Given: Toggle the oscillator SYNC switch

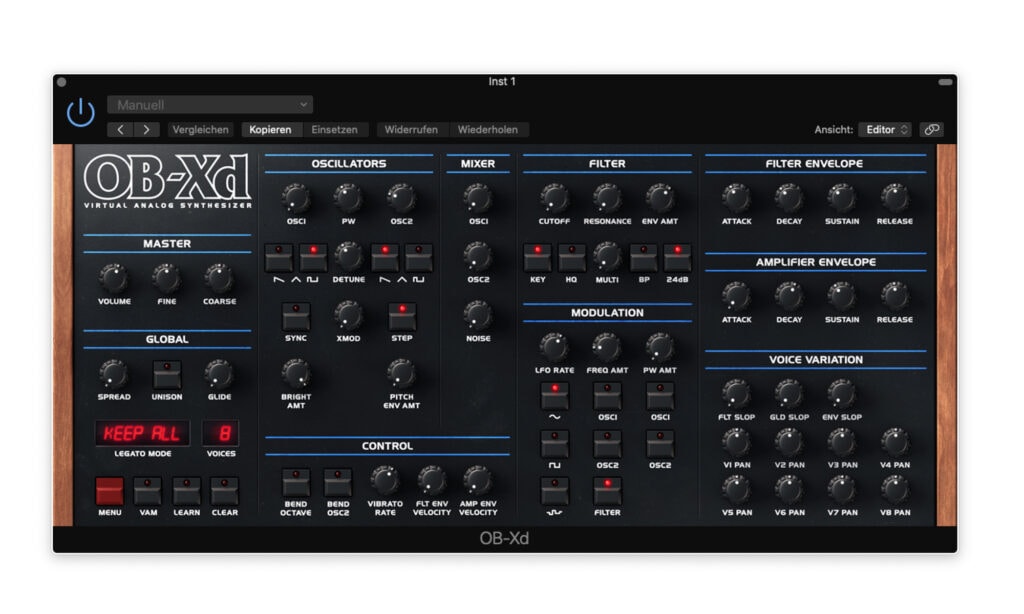Looking at the screenshot, I should point(296,317).
